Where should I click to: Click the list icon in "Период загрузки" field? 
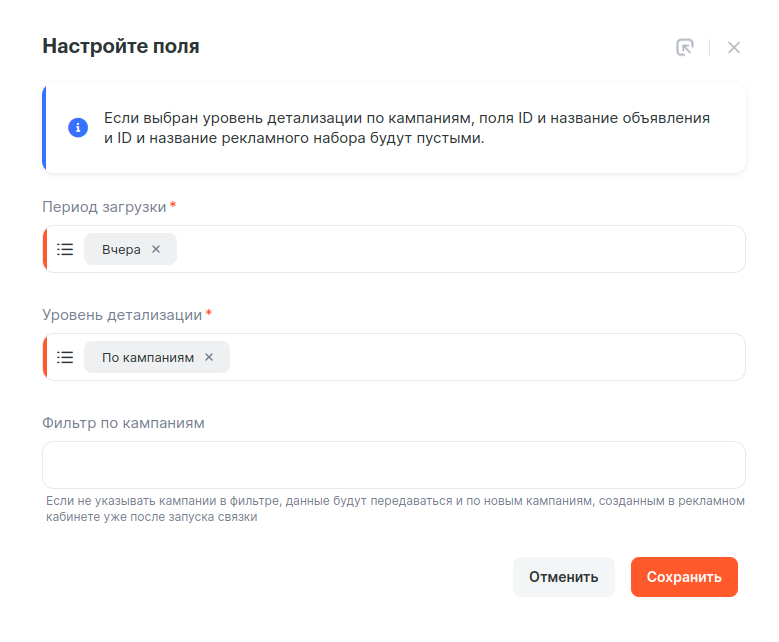coord(65,249)
